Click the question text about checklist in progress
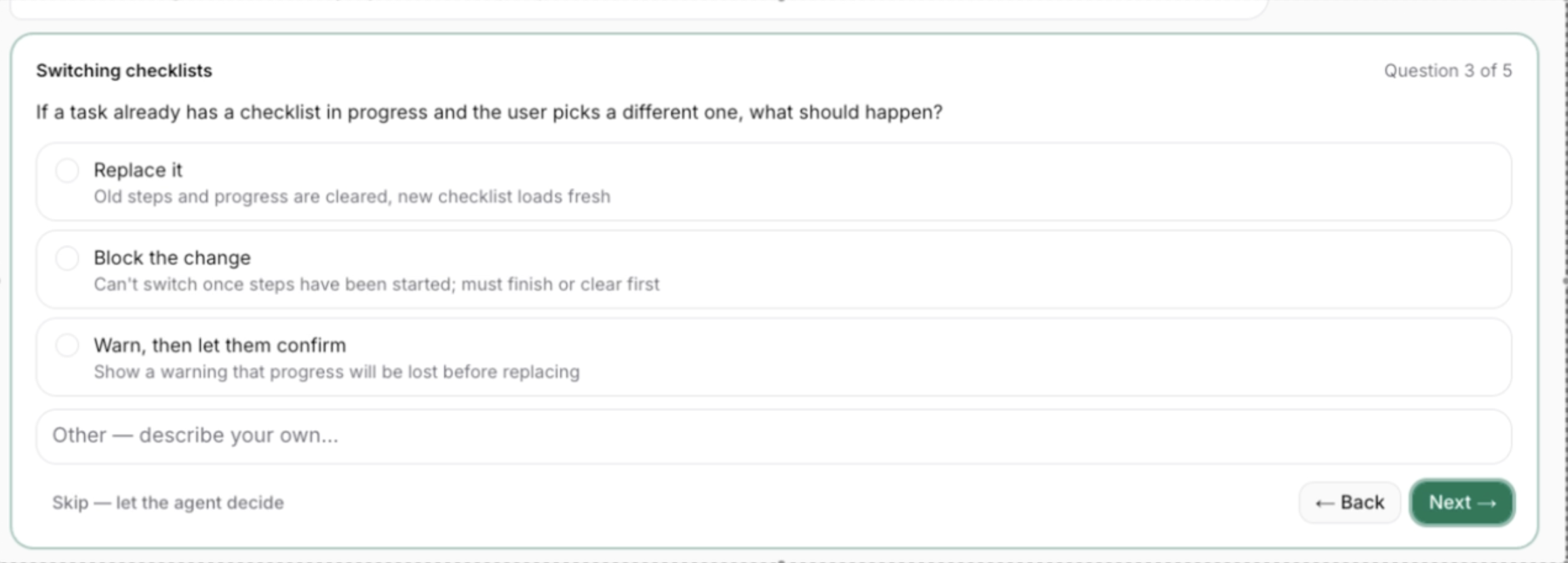 [489, 112]
